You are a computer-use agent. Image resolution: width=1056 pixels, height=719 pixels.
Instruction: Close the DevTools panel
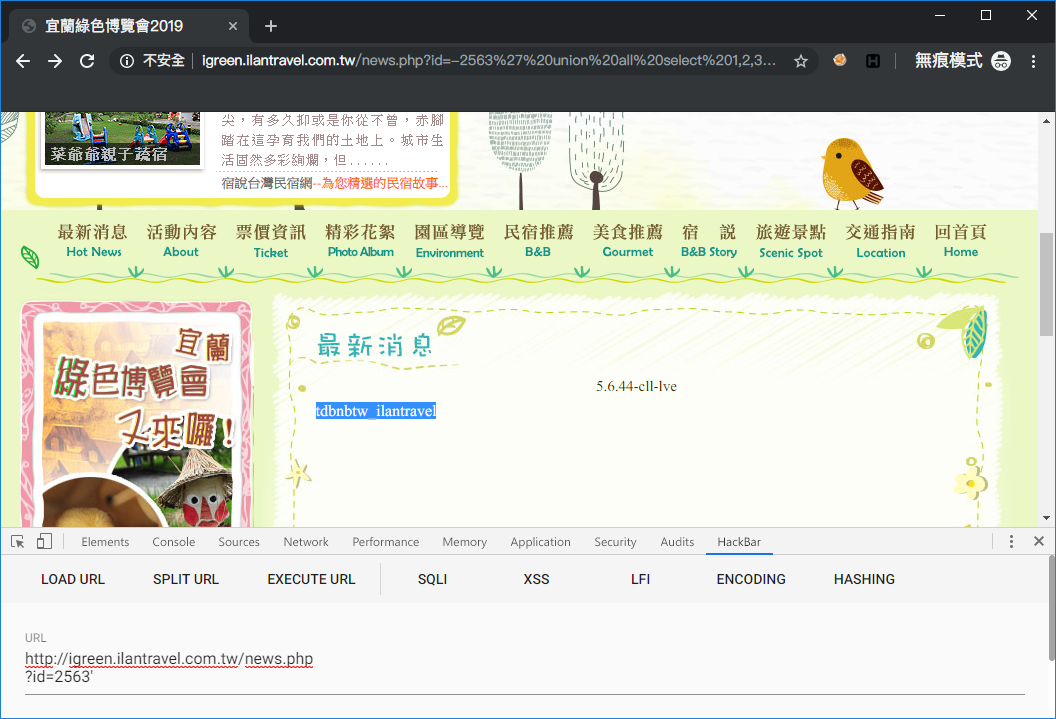1038,541
